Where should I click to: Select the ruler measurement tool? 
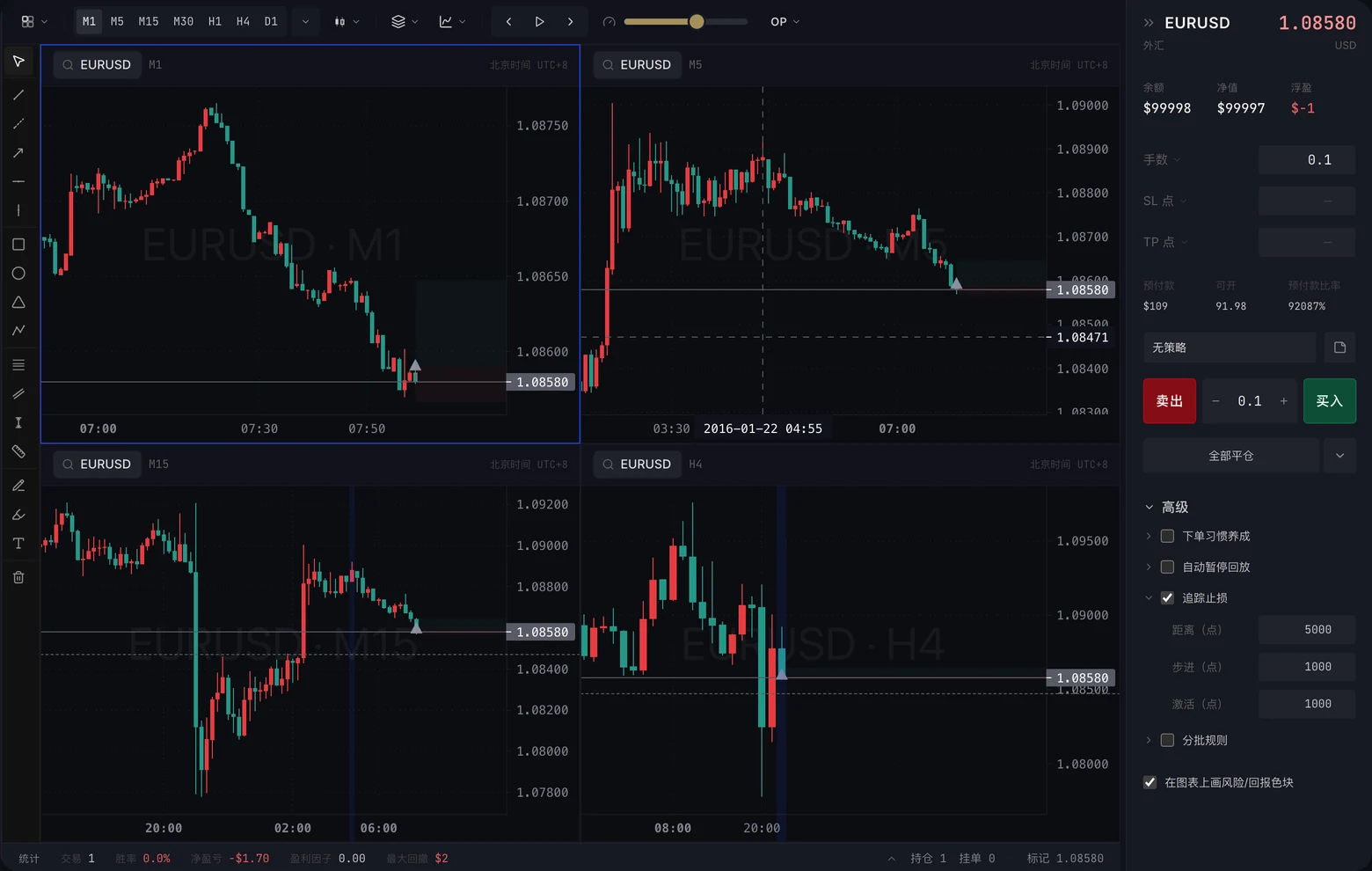click(x=18, y=451)
